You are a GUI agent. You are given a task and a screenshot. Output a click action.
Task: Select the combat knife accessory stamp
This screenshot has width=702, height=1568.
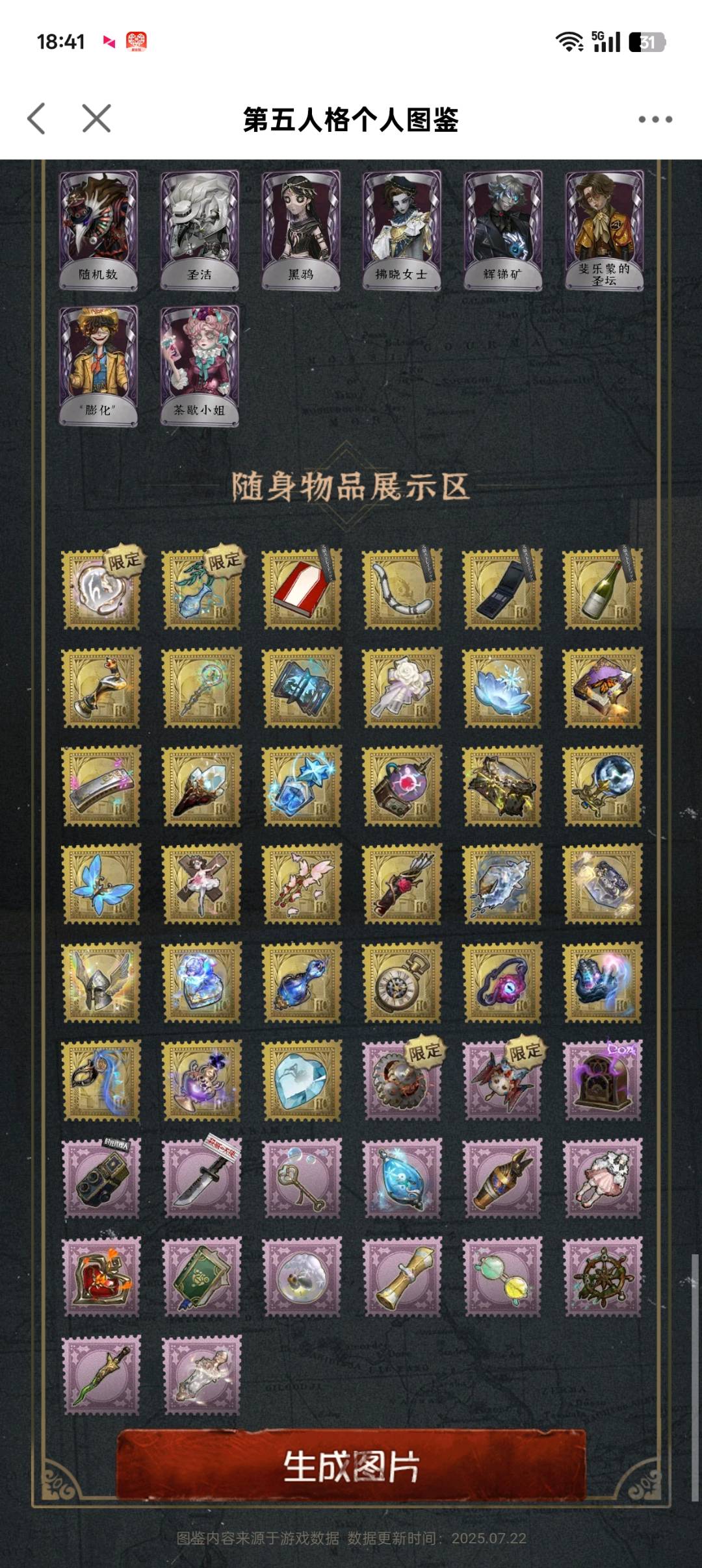pos(201,1178)
